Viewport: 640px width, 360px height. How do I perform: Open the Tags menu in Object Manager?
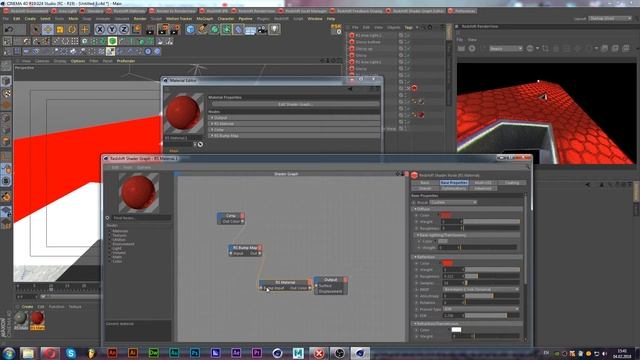point(408,27)
